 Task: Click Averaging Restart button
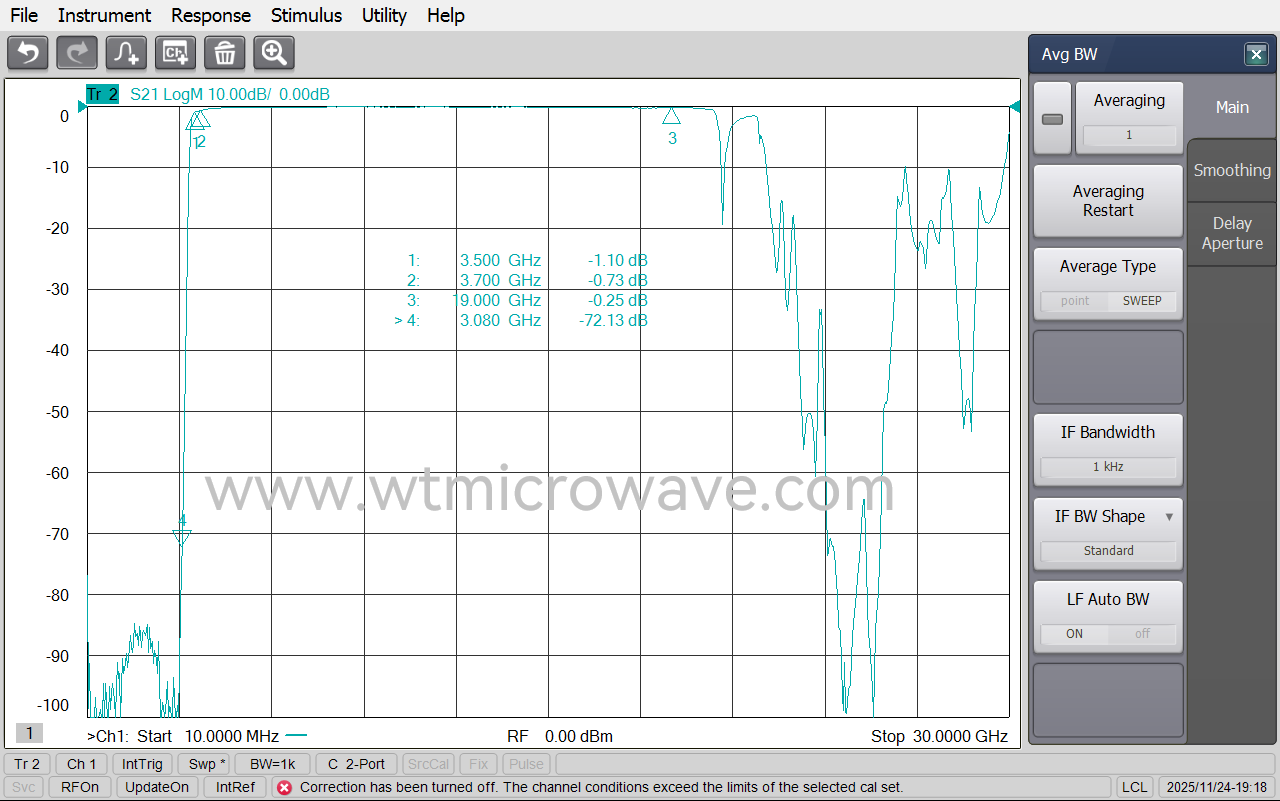pyautogui.click(x=1108, y=201)
